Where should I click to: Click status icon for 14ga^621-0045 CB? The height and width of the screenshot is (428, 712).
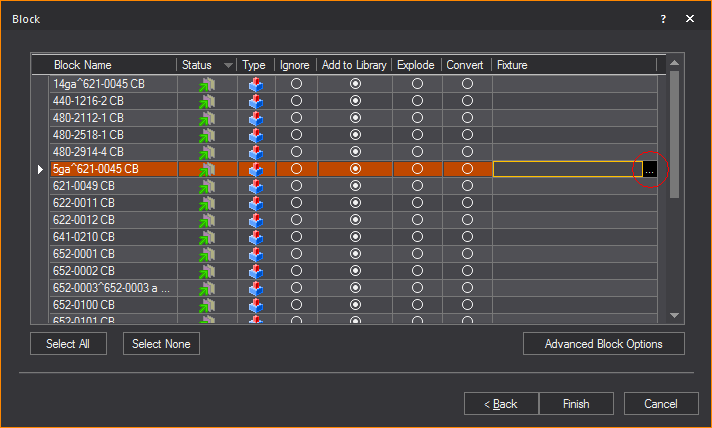(208, 85)
